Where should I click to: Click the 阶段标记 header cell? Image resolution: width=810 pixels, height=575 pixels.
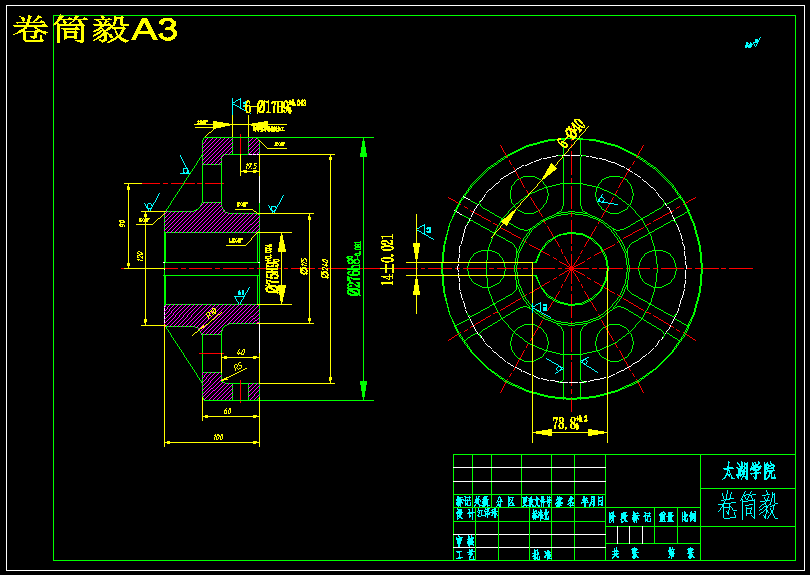630,517
